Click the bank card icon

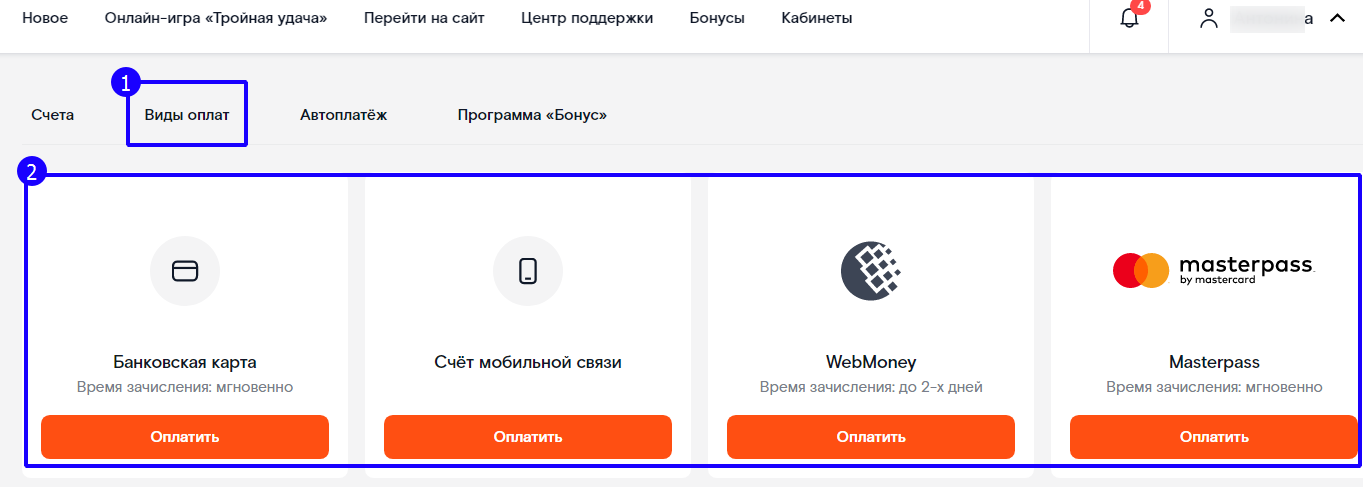185,271
